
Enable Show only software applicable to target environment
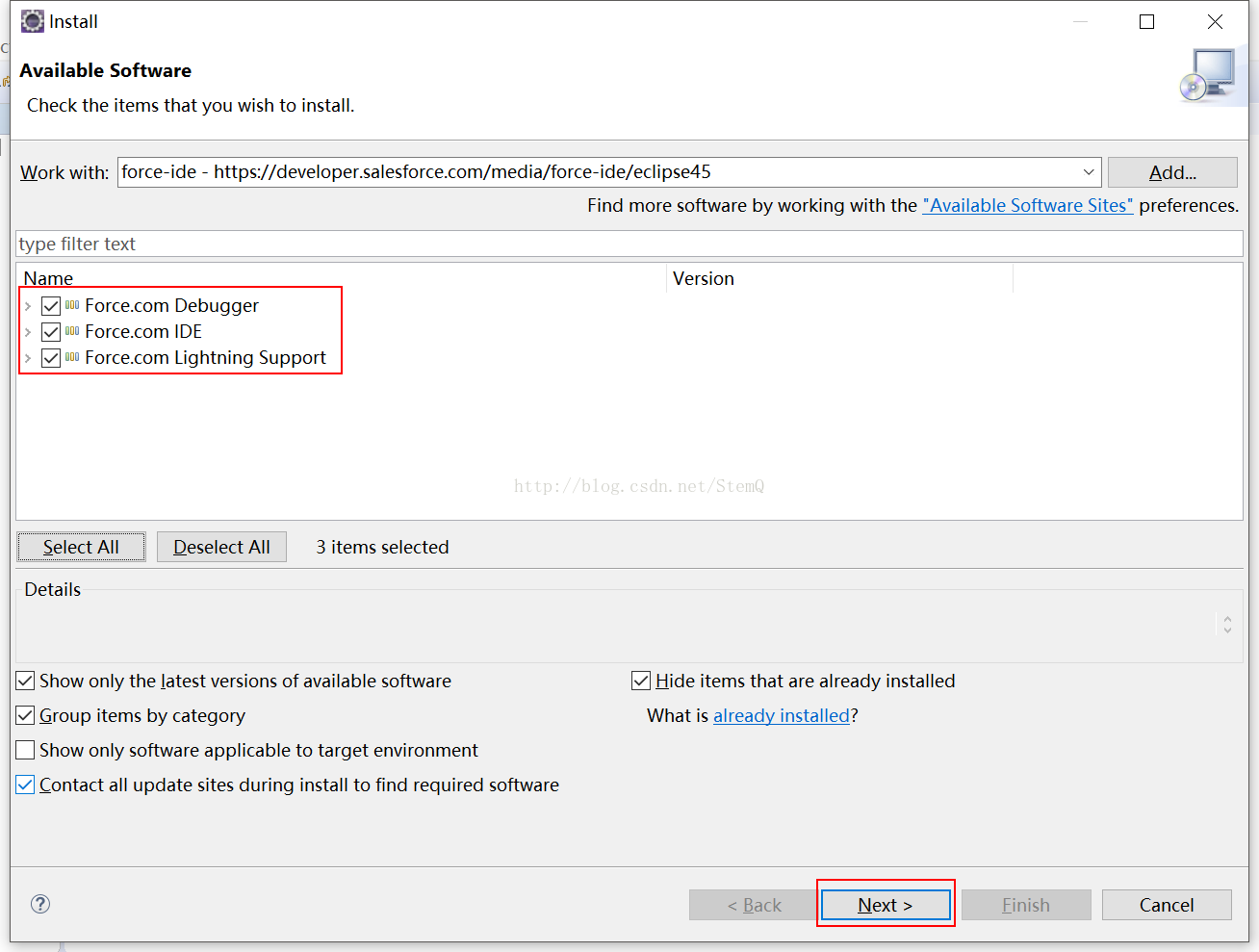click(26, 751)
